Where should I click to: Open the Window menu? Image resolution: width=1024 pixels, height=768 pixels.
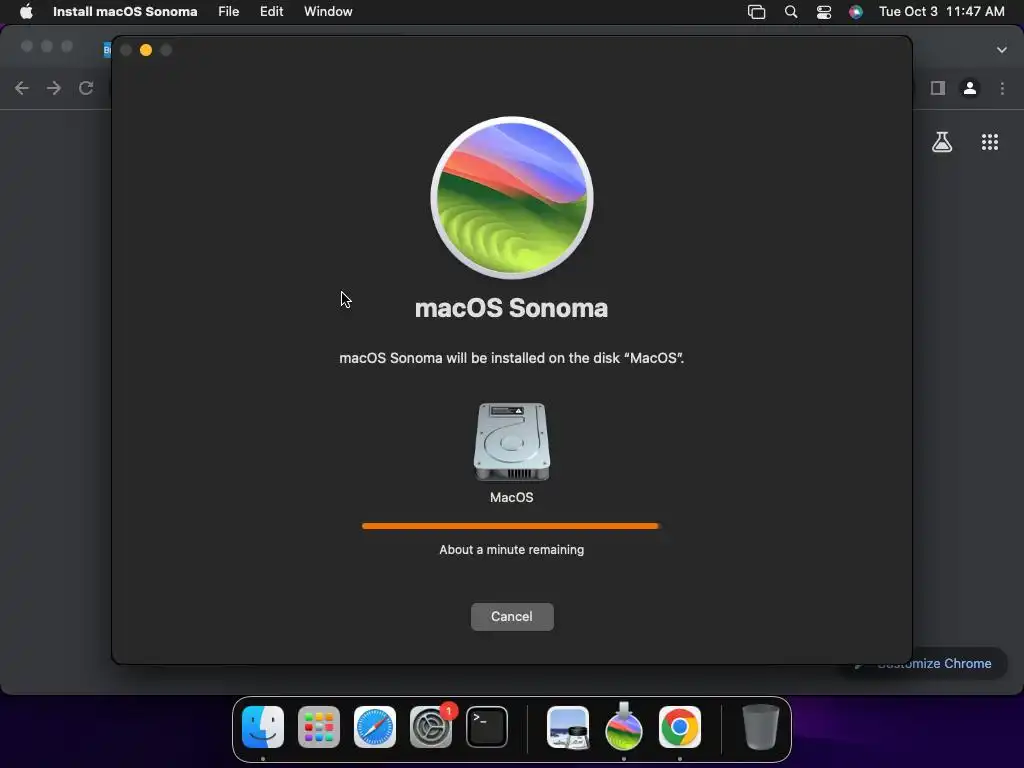point(328,12)
